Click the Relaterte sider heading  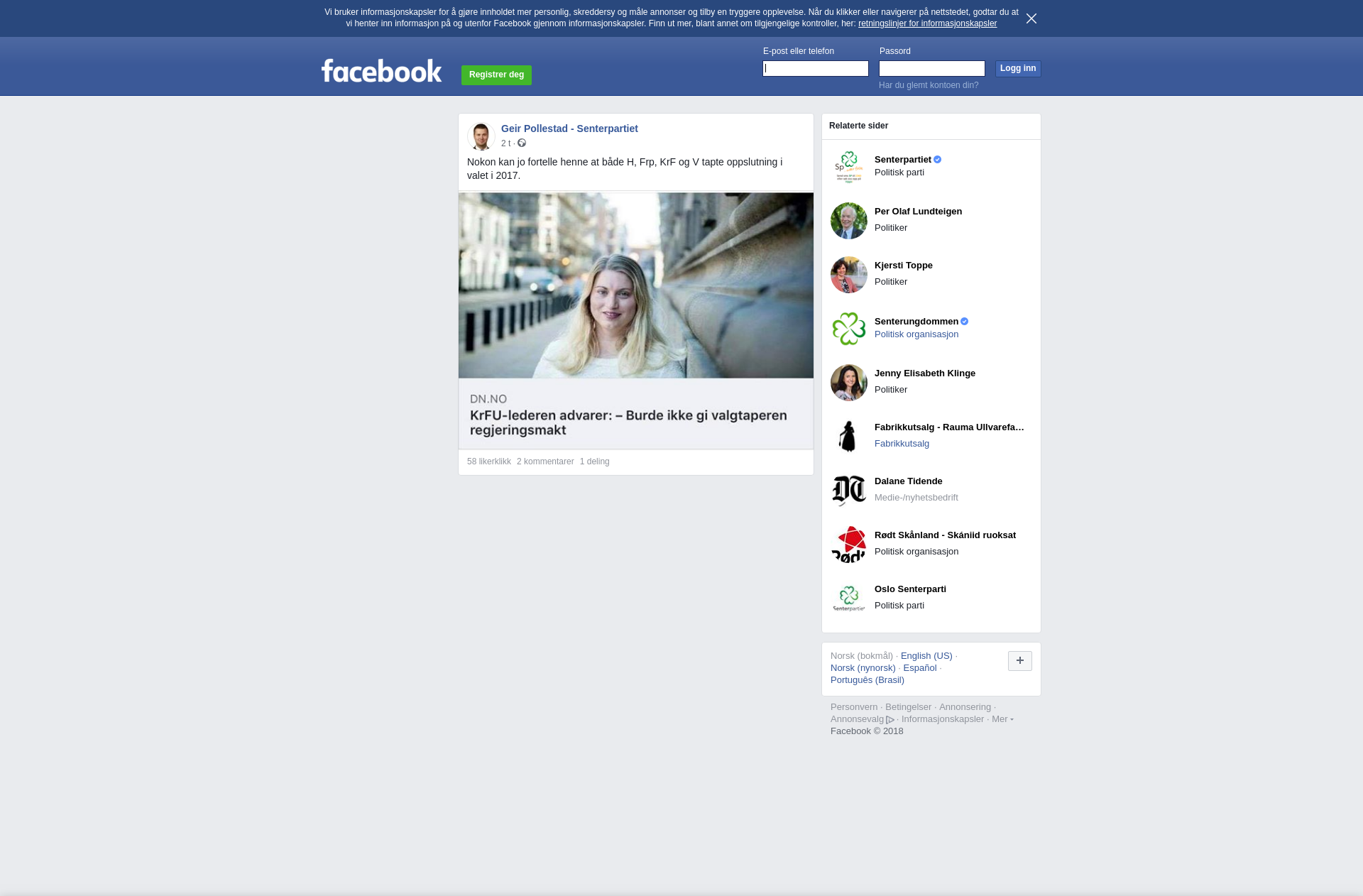858,126
